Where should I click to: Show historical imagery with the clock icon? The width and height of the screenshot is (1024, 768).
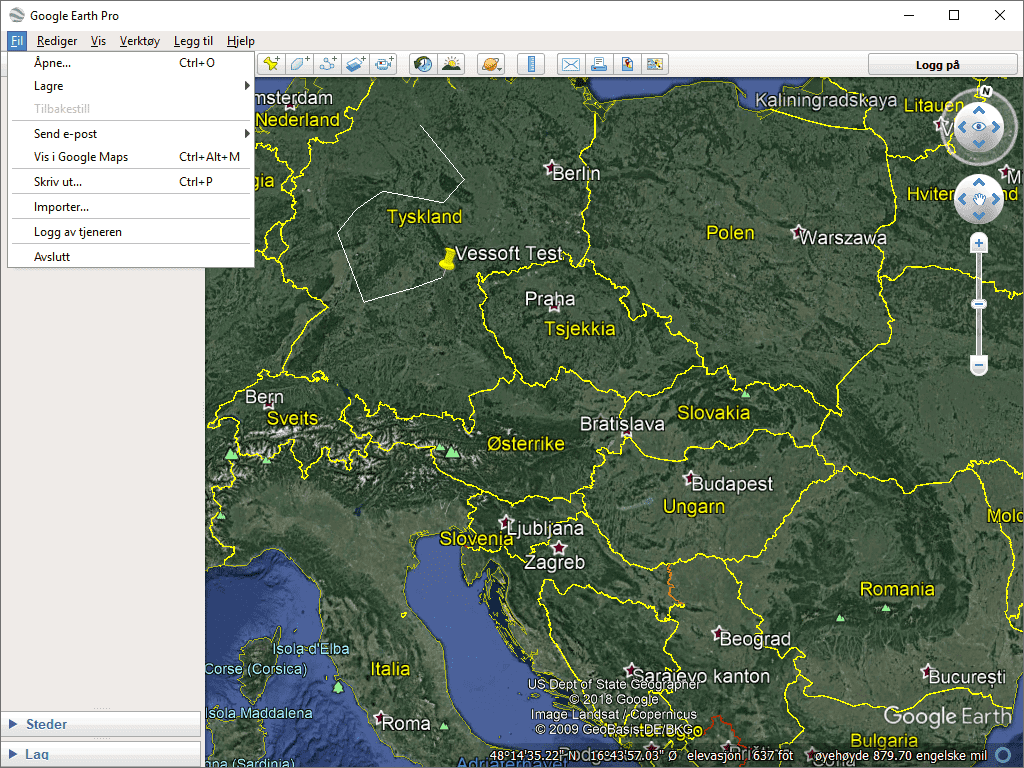click(x=423, y=64)
